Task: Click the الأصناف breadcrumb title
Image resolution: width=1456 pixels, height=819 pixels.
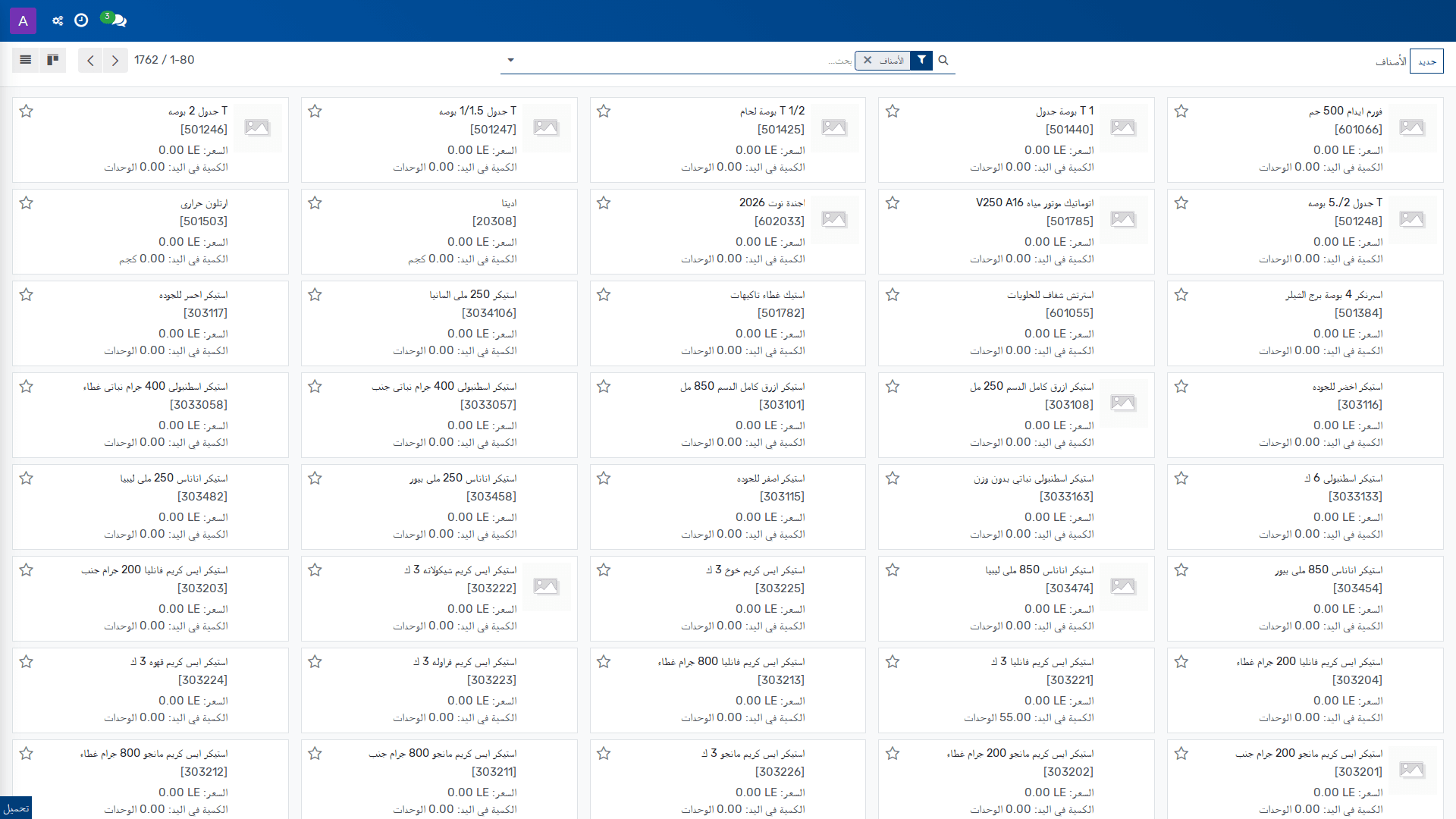Action: 1391,61
